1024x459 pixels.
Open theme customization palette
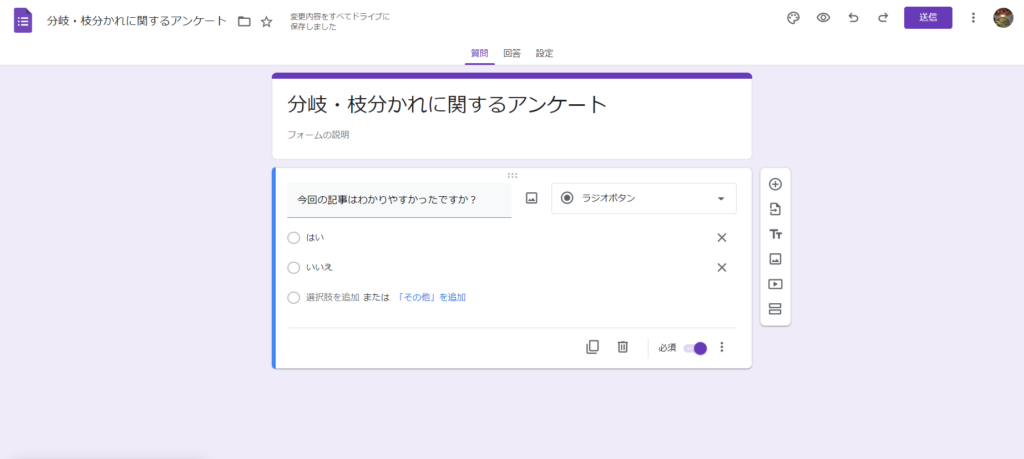(x=793, y=18)
